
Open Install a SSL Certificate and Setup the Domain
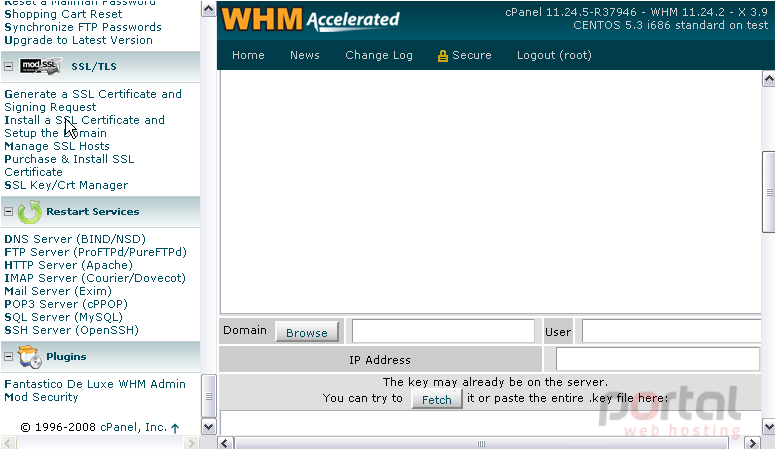pos(85,126)
